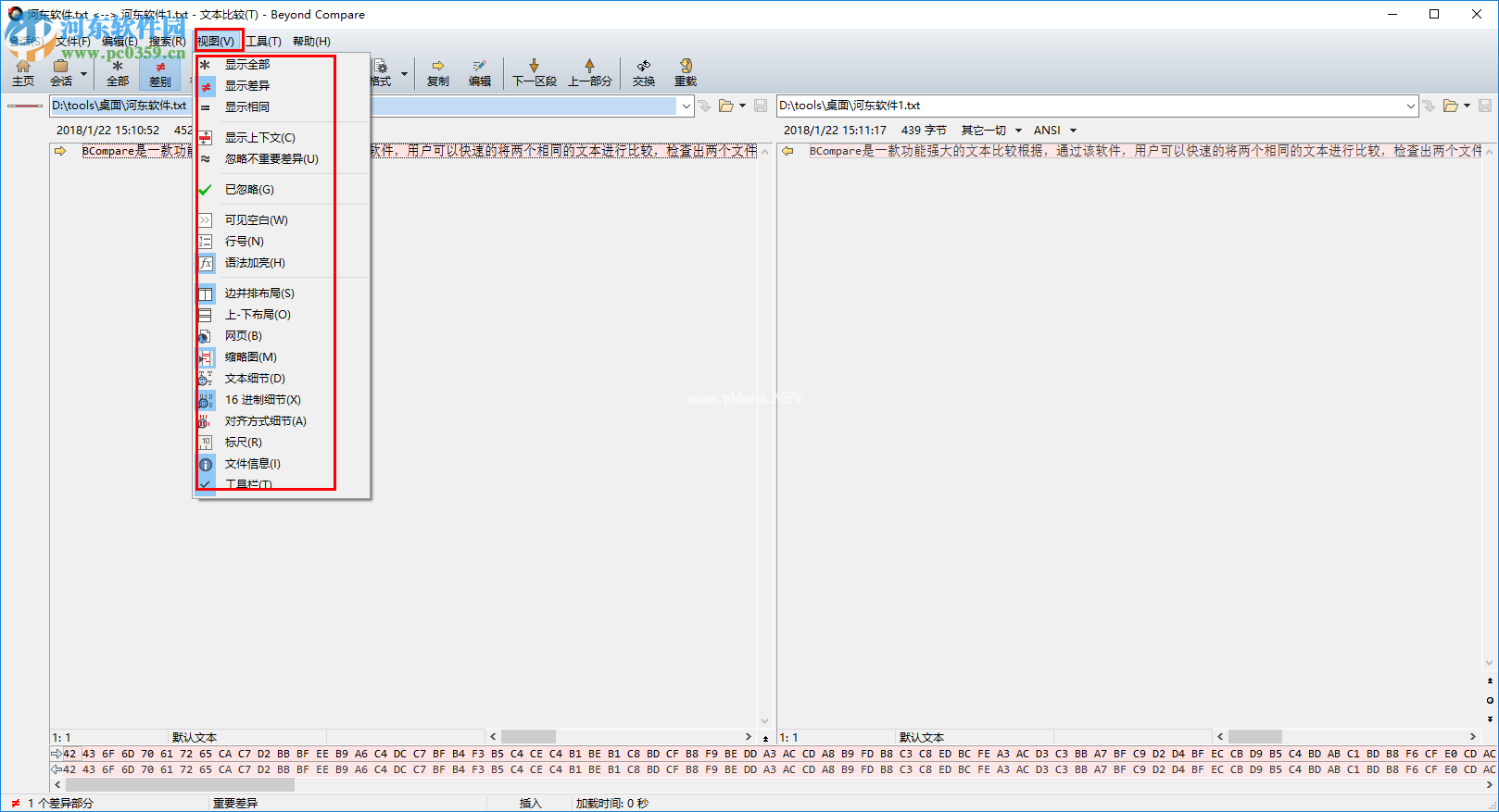Click the left pane browse folder icon
The image size is (1499, 812).
tap(726, 106)
